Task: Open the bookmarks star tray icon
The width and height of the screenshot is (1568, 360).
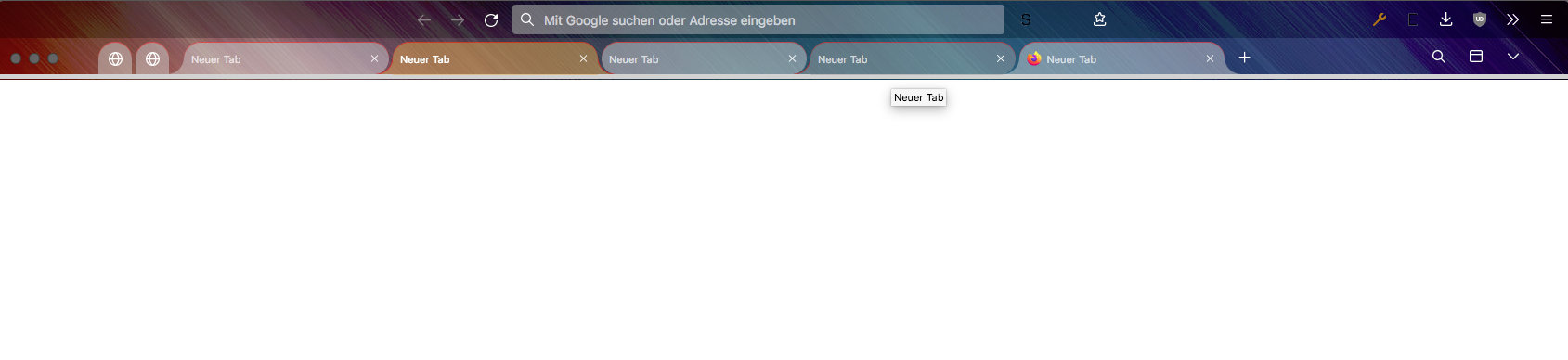Action: point(1100,19)
